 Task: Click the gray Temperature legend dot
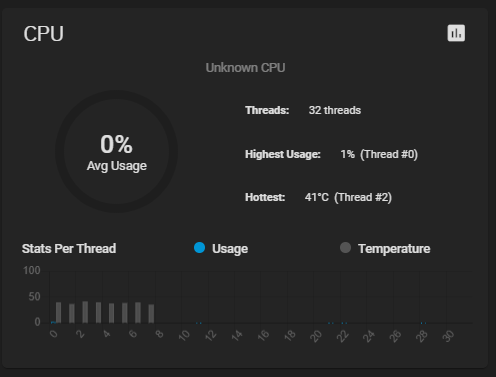click(x=345, y=248)
